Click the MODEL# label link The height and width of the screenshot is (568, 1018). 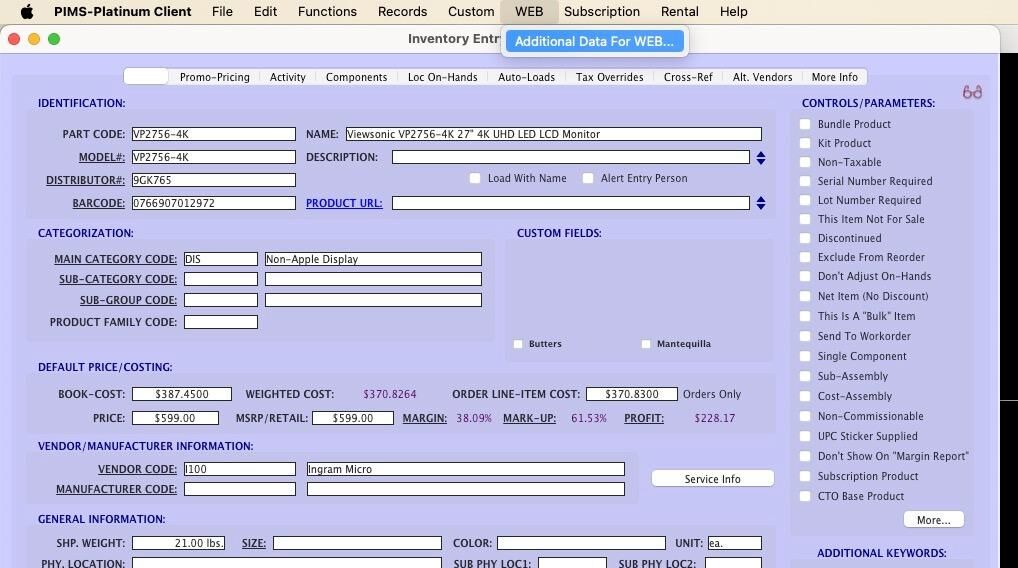click(x=102, y=157)
